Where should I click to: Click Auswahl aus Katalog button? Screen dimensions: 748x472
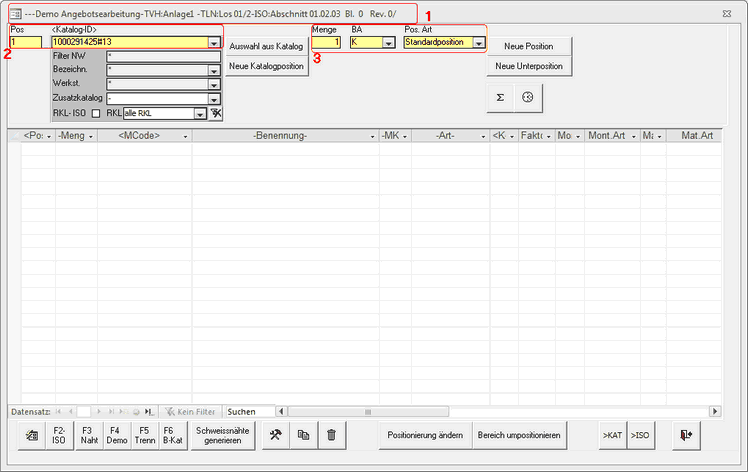click(x=266, y=47)
